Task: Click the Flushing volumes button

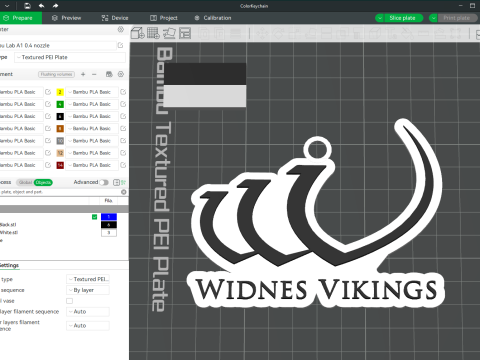Action: coord(56,74)
